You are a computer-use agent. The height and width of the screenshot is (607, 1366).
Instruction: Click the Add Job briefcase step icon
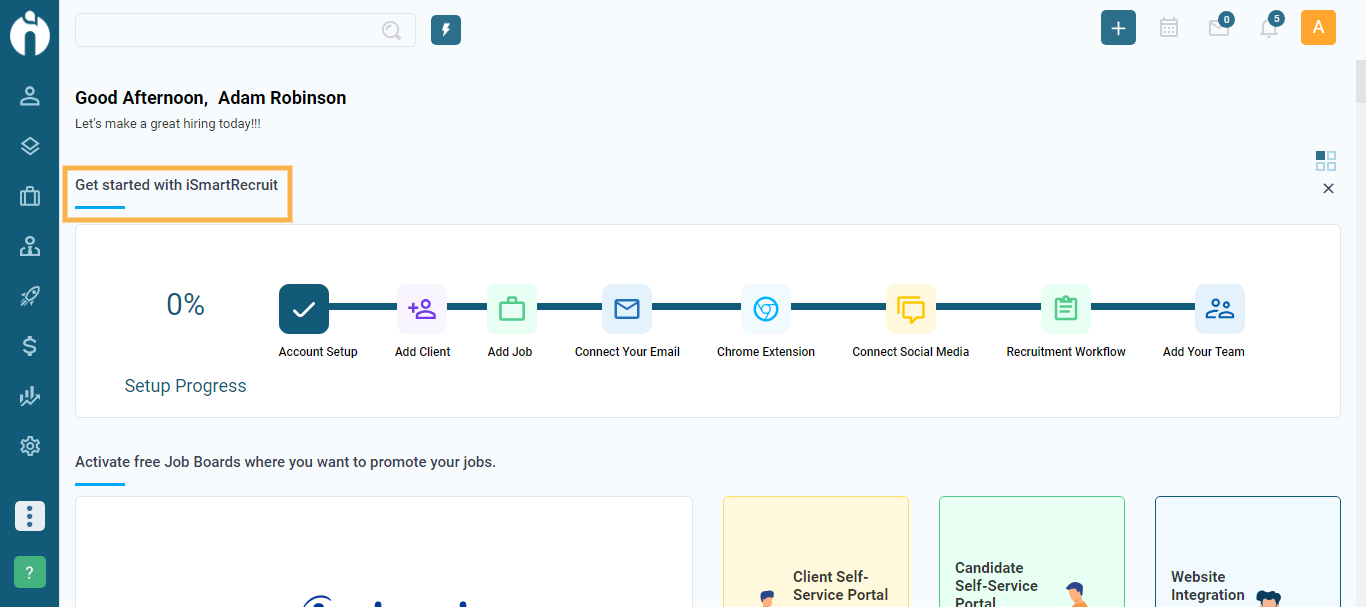point(512,309)
